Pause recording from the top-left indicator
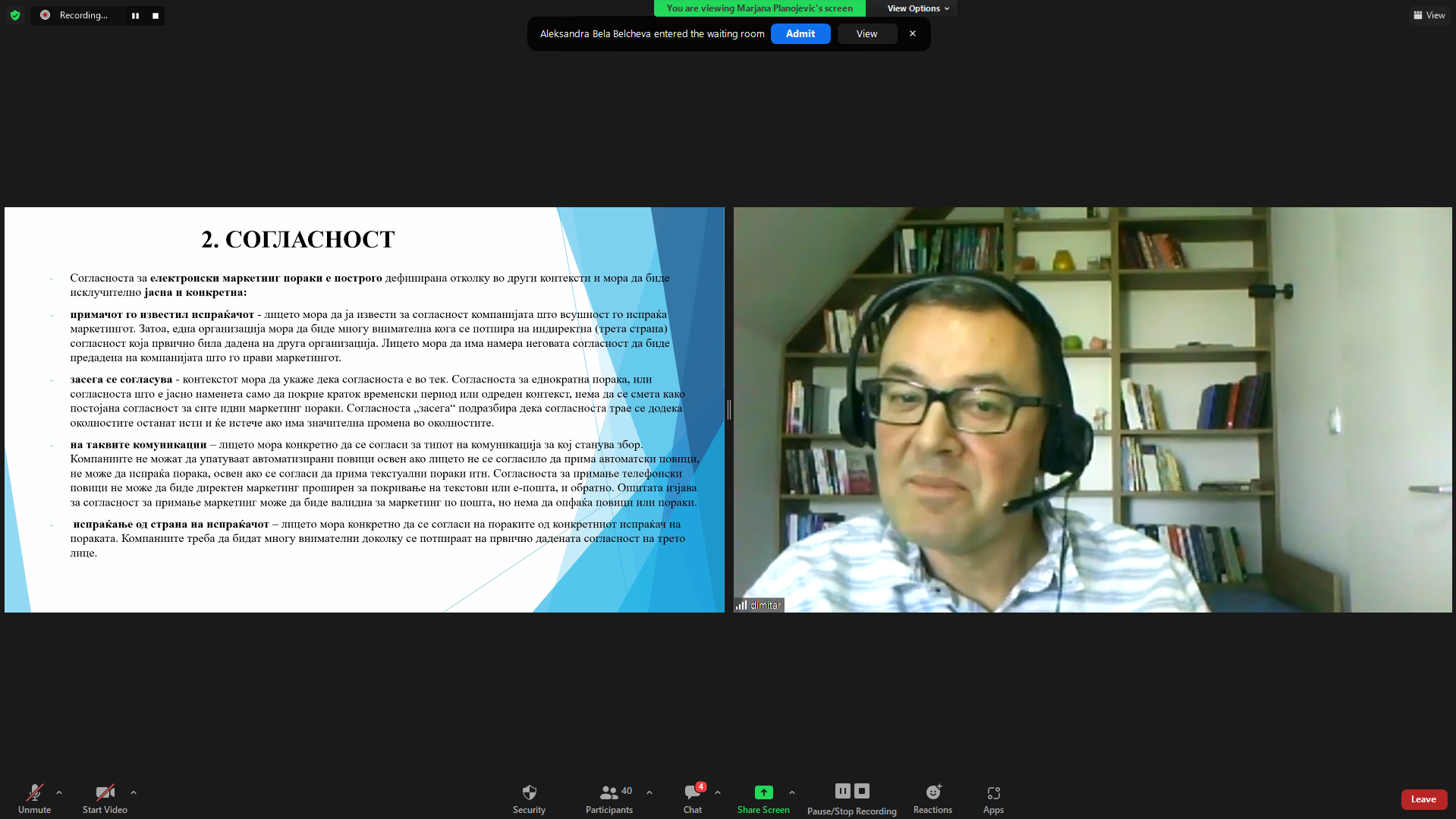 point(135,15)
